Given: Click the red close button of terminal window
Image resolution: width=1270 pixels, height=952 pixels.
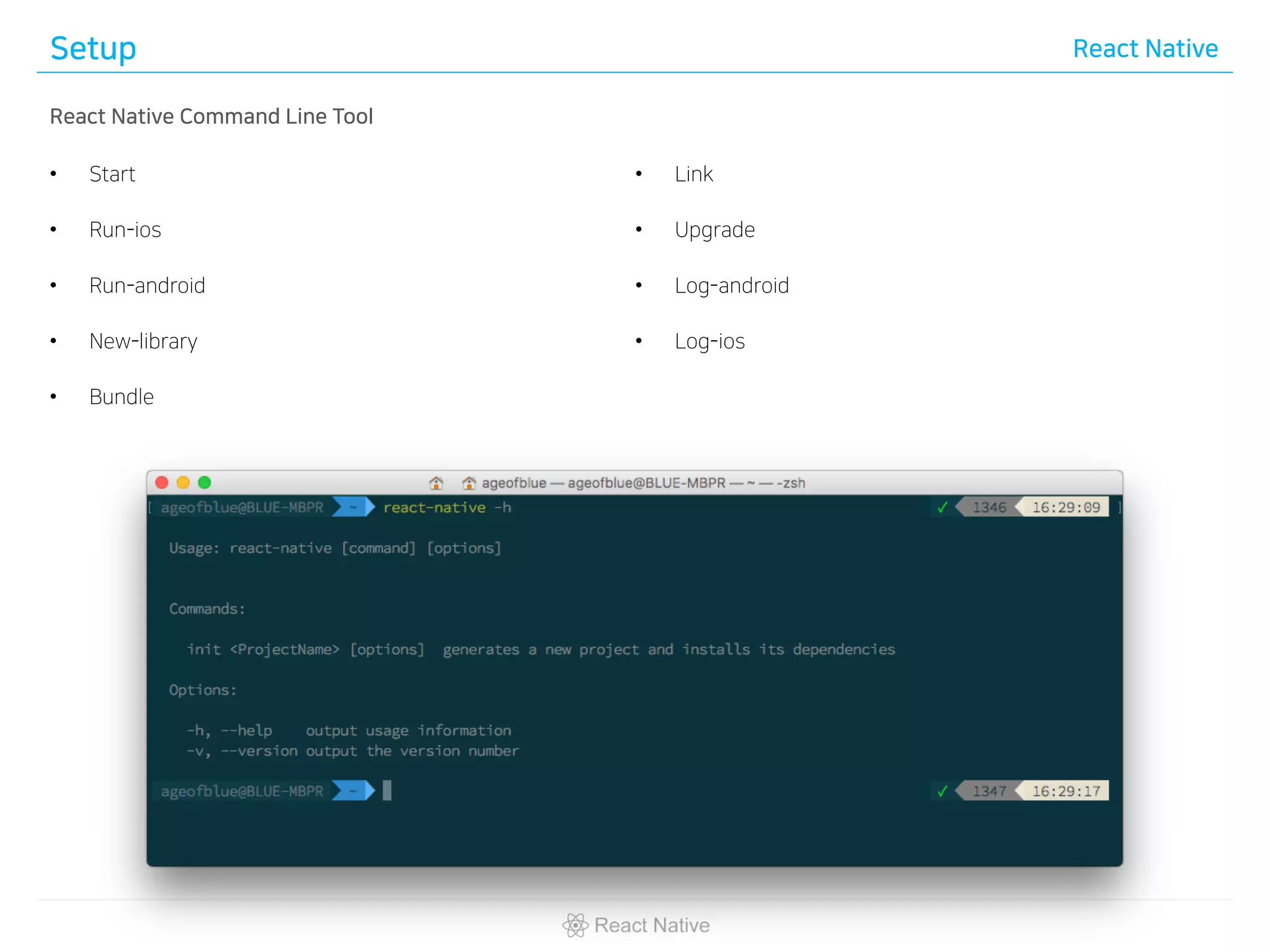Looking at the screenshot, I should click(x=162, y=482).
